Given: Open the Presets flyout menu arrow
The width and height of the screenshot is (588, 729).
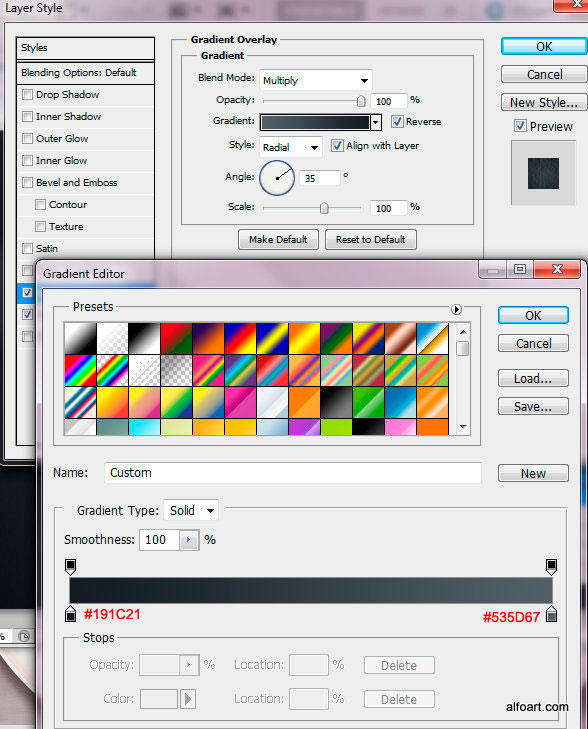Looking at the screenshot, I should [x=456, y=310].
